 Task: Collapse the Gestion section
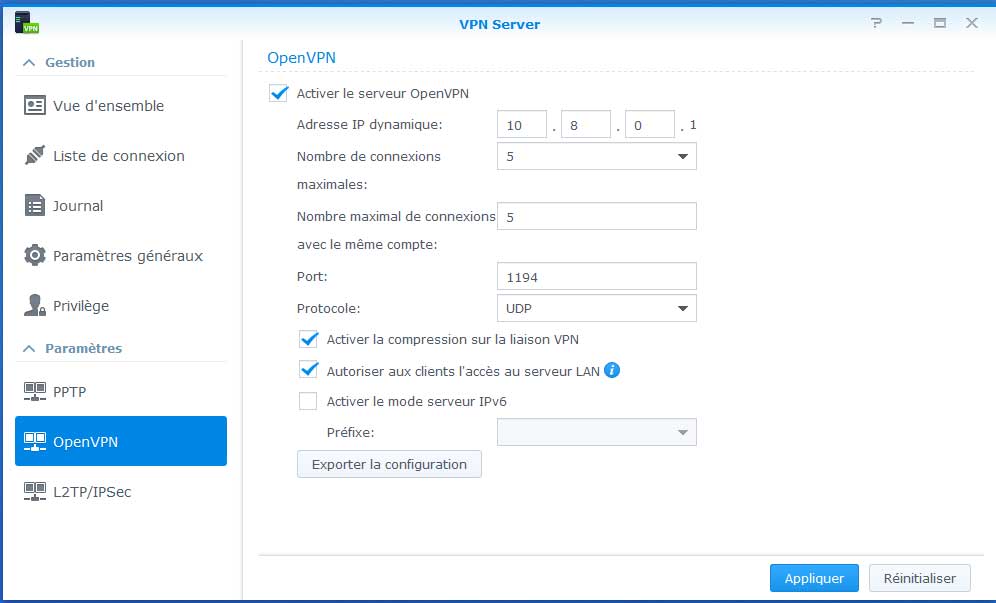29,62
